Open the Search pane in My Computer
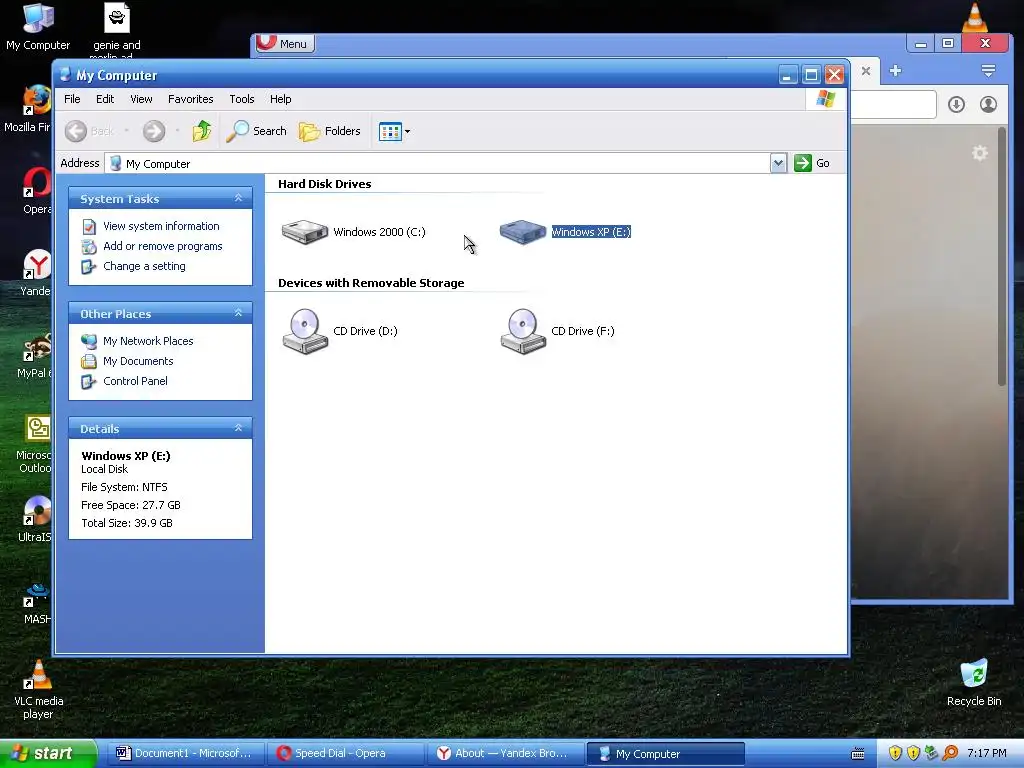This screenshot has height=768, width=1024. point(256,131)
